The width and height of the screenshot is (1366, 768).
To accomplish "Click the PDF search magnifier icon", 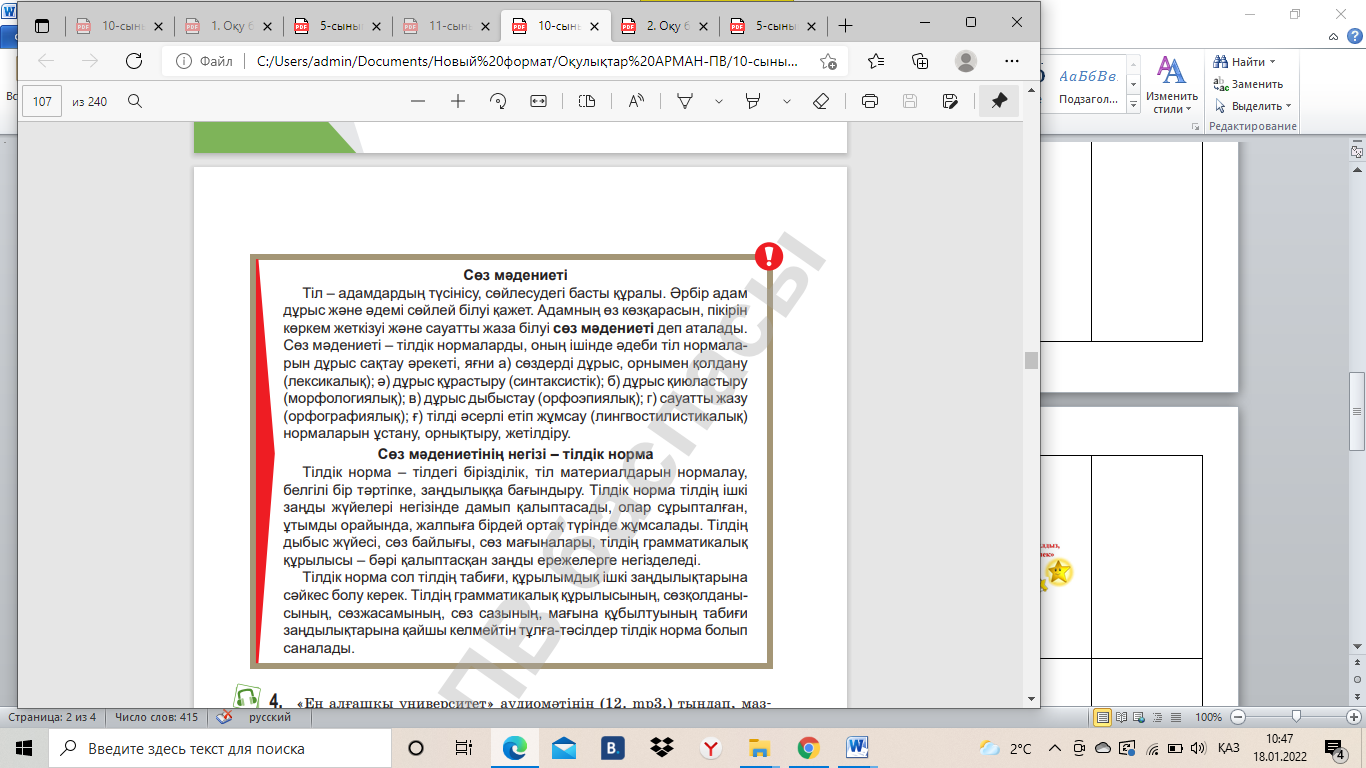I will pyautogui.click(x=135, y=101).
